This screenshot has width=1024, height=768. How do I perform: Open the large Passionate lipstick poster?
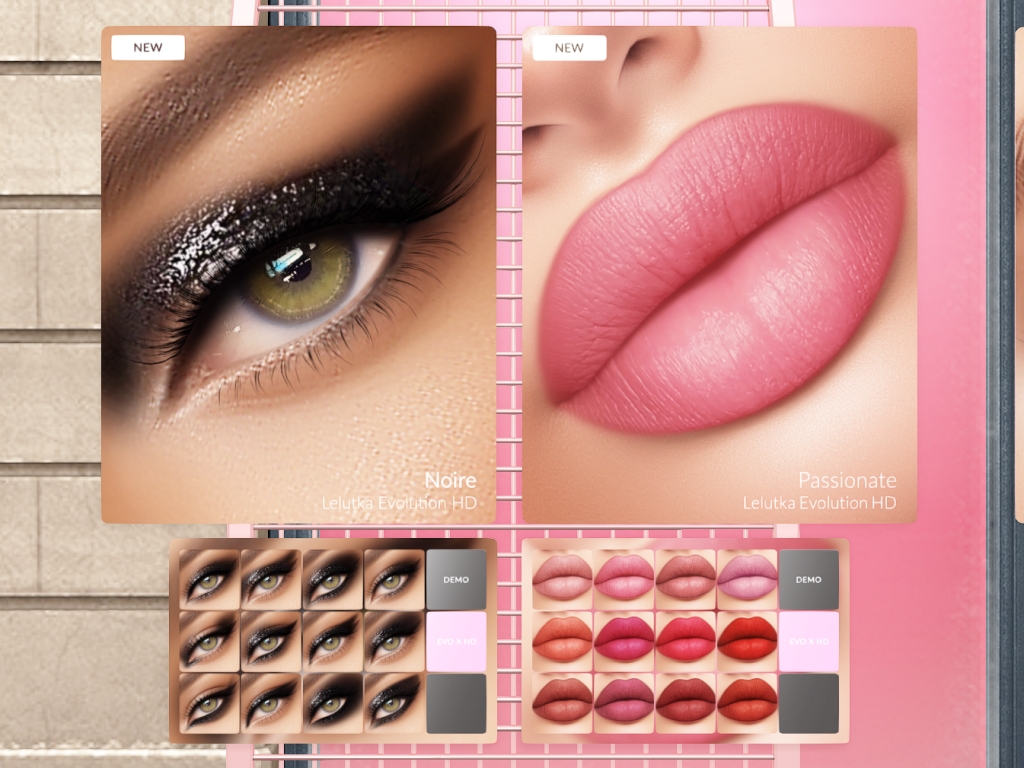coord(719,275)
